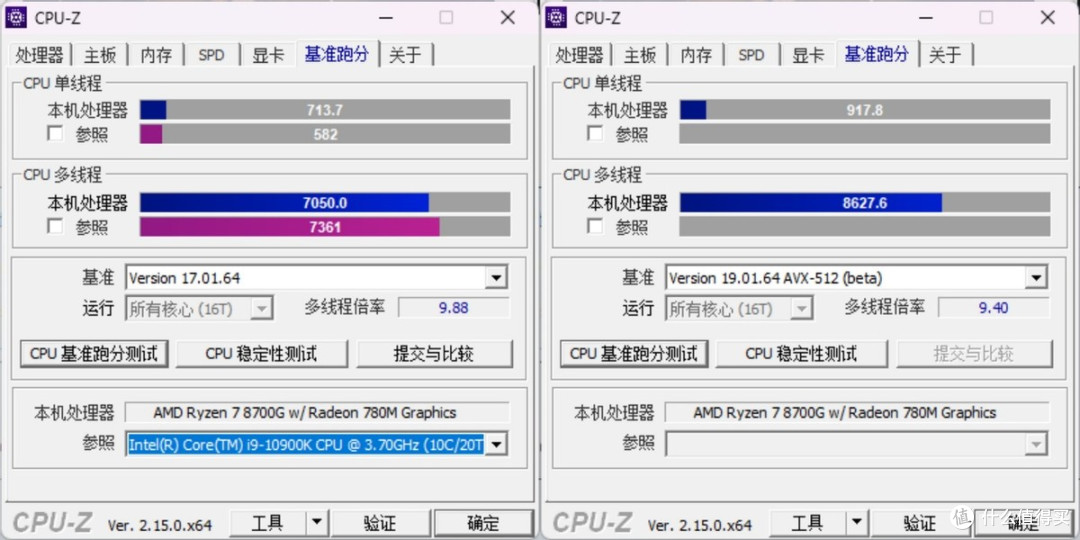This screenshot has width=1080, height=540.
Task: Click 验证 button in right window
Action: pos(920,523)
